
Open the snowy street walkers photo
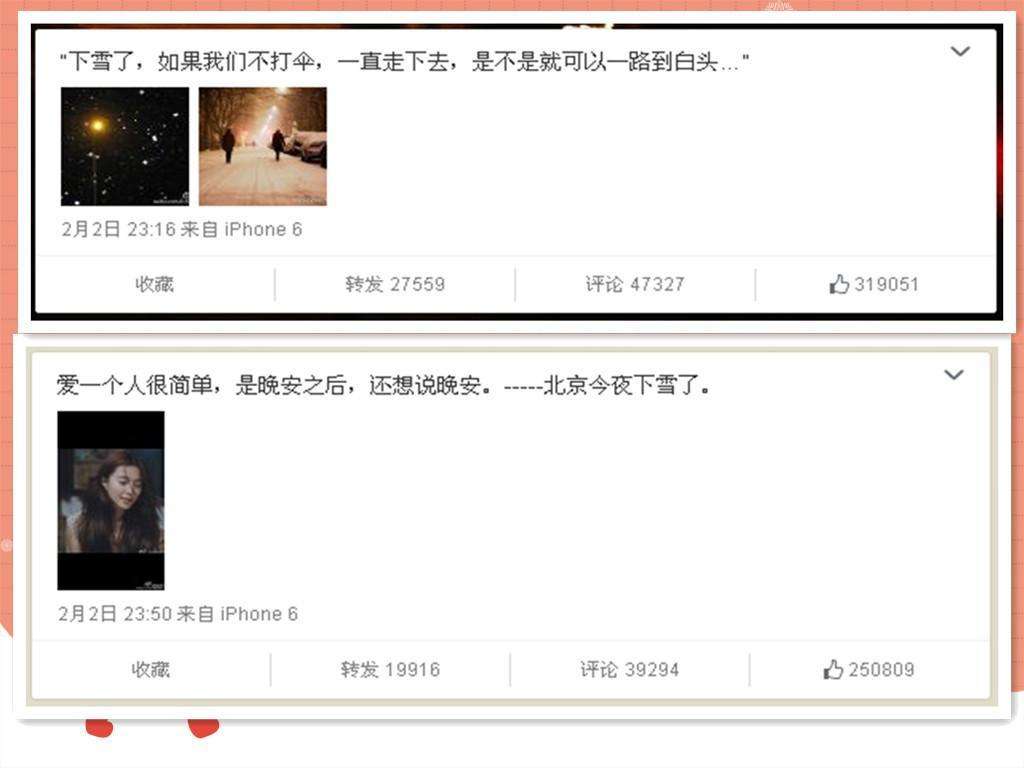(x=263, y=146)
